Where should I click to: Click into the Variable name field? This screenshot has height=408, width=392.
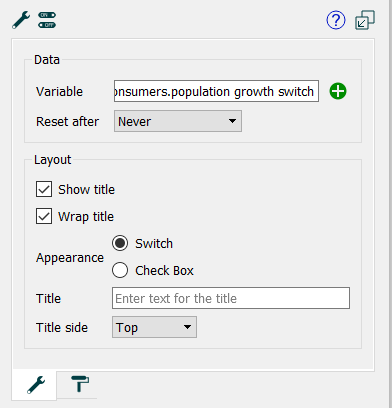coord(216,91)
